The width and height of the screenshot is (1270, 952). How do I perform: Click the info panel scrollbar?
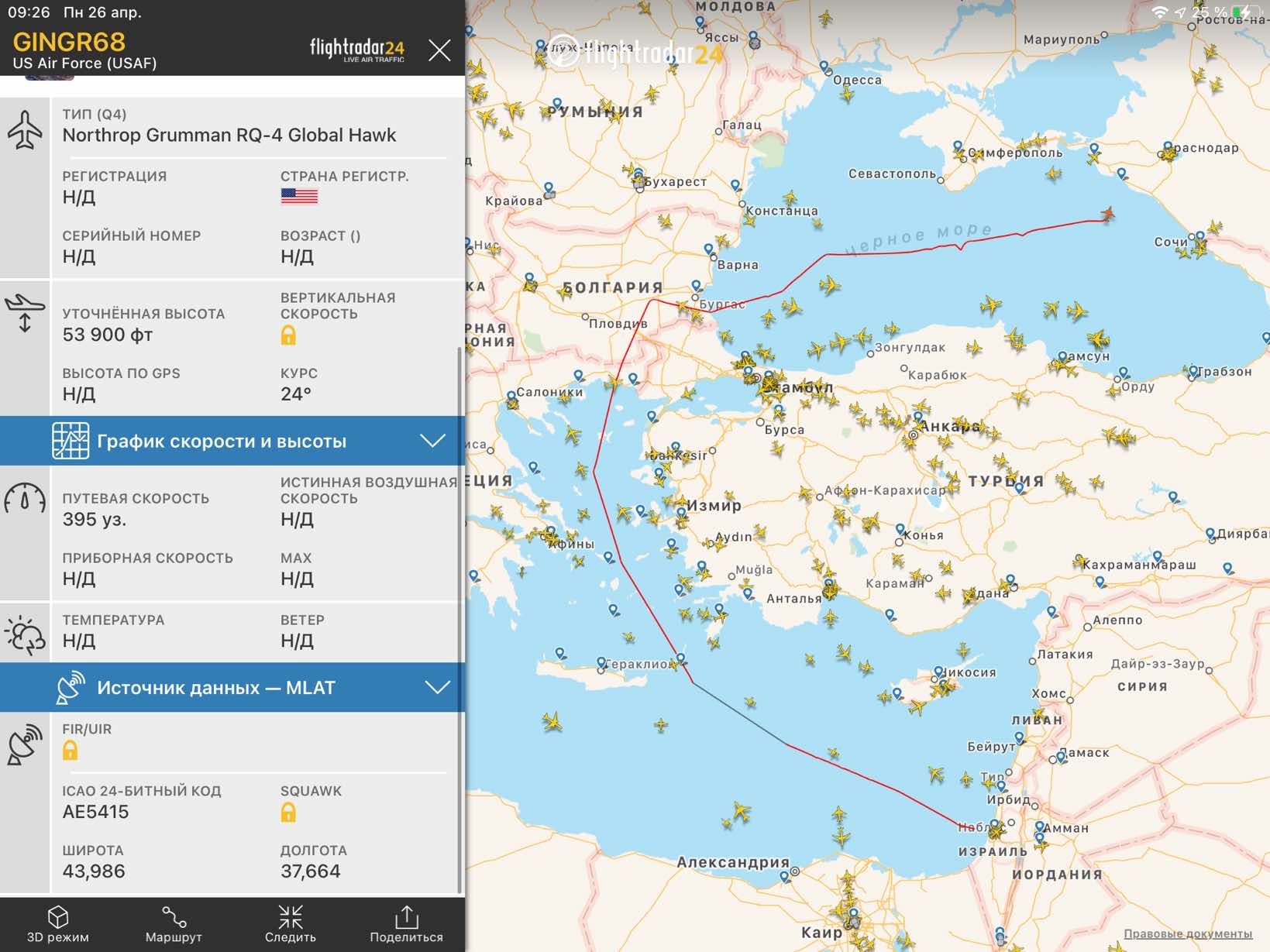(460, 620)
